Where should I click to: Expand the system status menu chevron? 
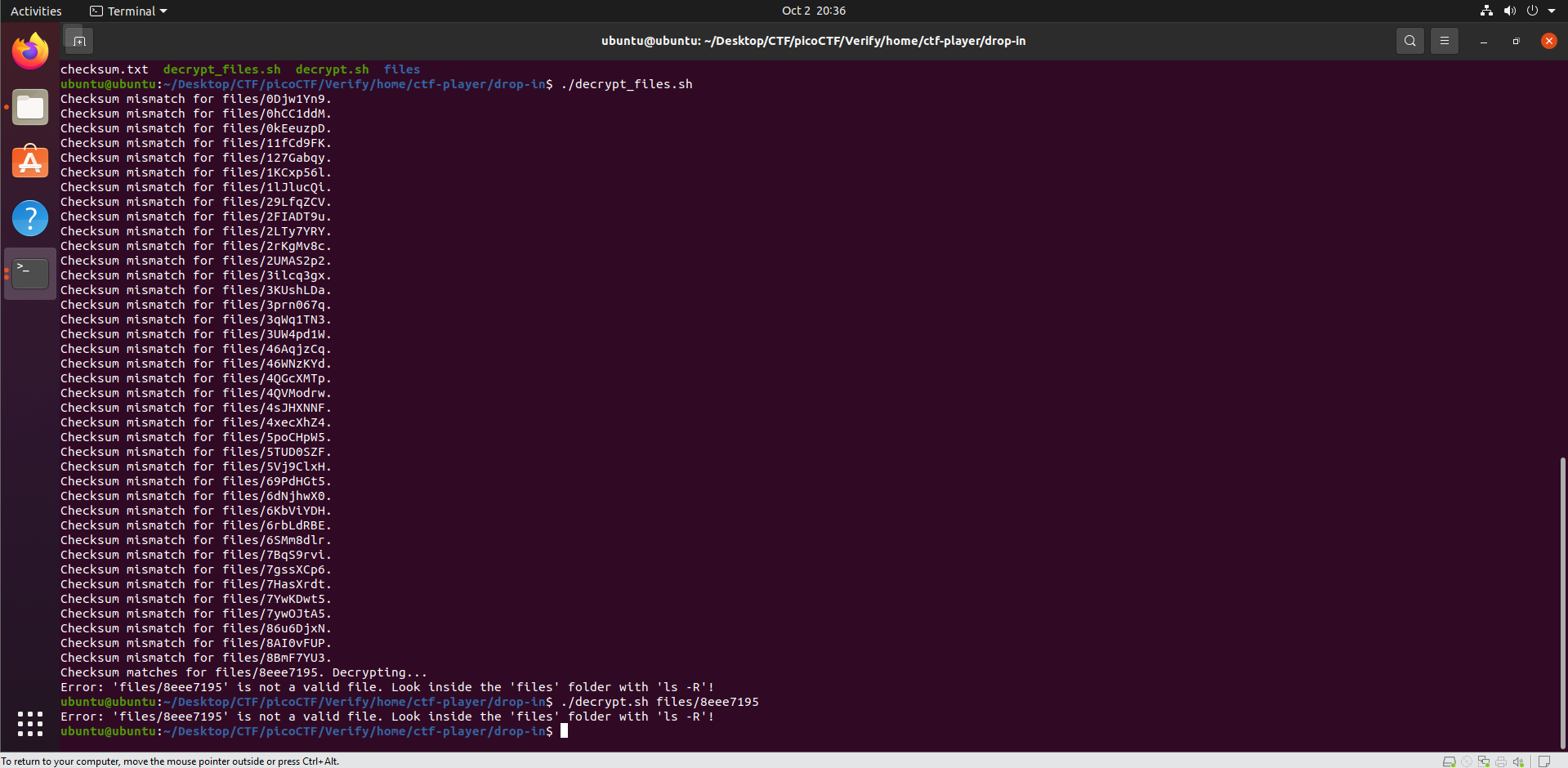pos(1553,11)
